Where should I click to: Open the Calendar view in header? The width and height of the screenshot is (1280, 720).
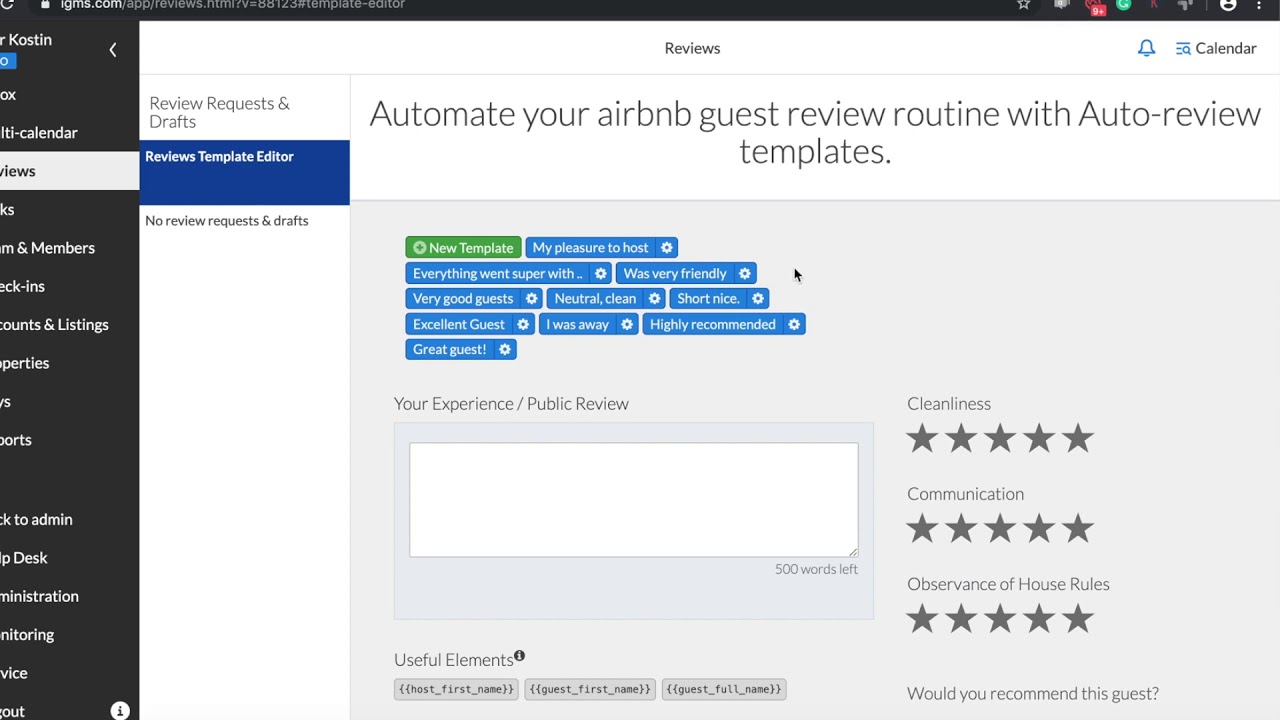click(1216, 48)
